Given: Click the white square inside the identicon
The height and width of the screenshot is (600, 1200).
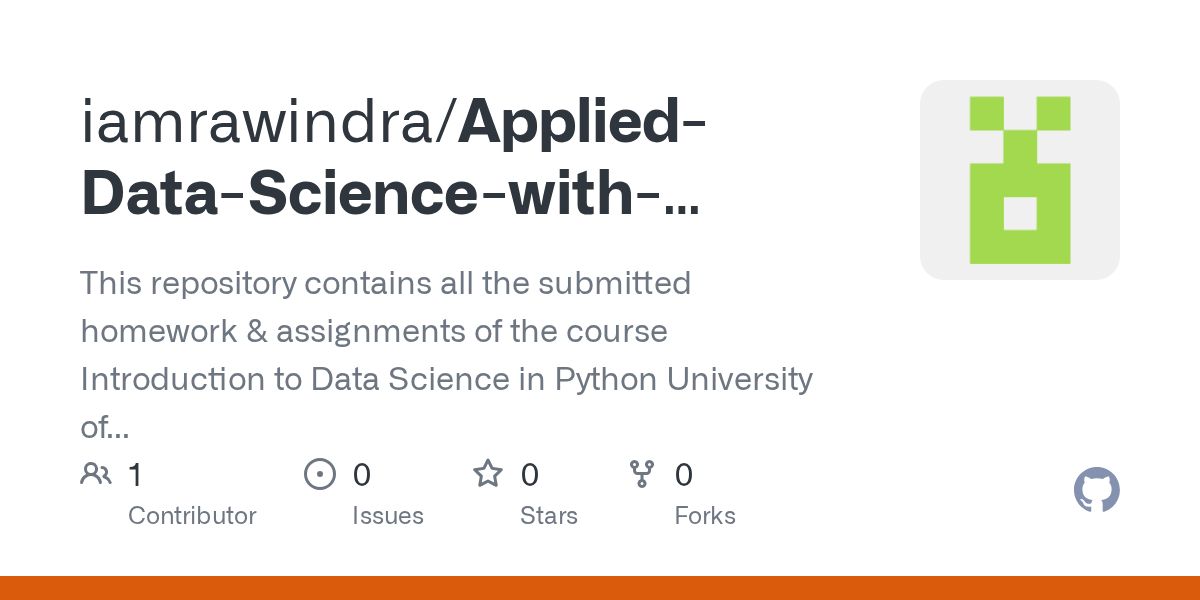Looking at the screenshot, I should coord(1020,214).
